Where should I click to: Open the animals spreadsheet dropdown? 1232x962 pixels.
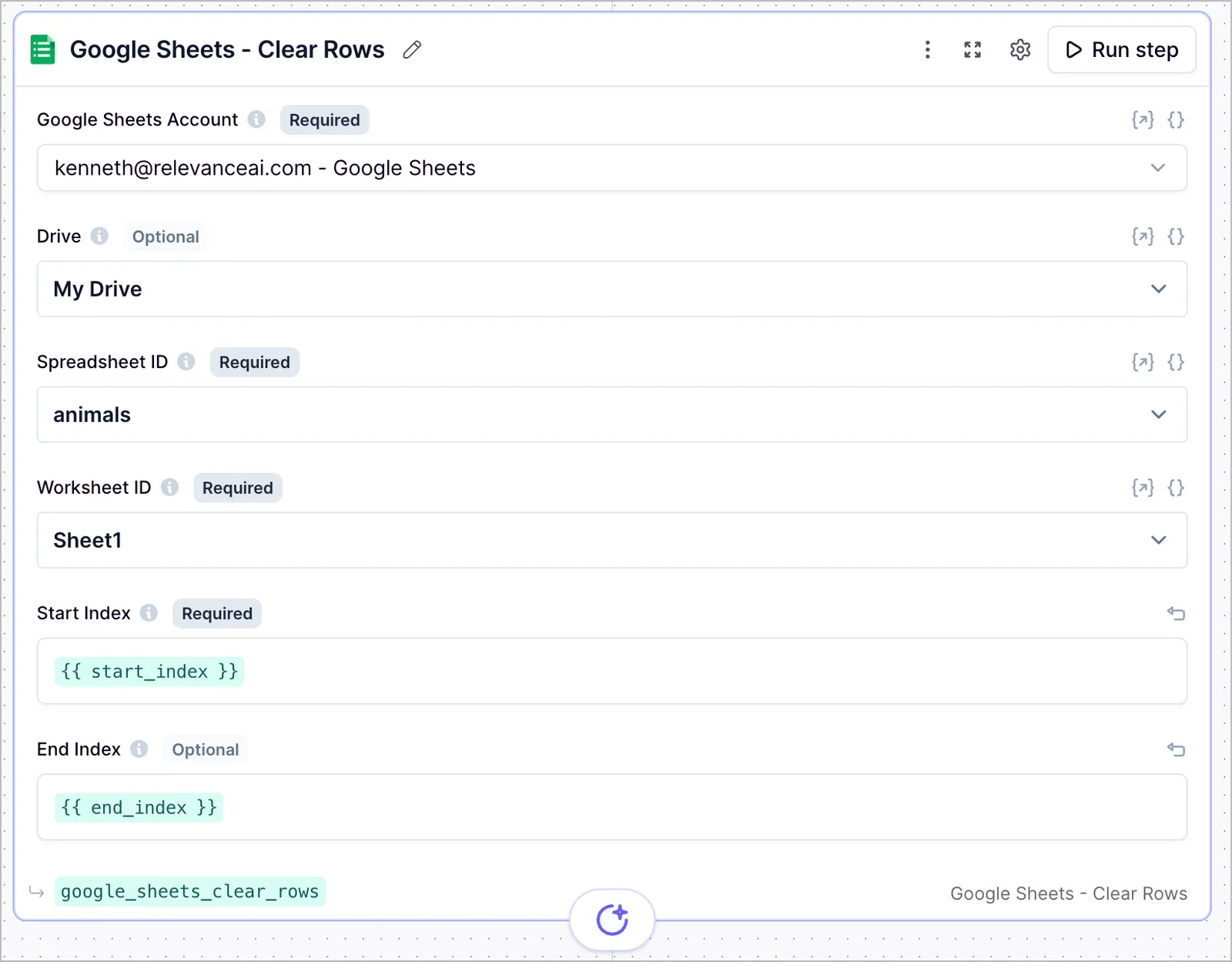click(x=612, y=414)
